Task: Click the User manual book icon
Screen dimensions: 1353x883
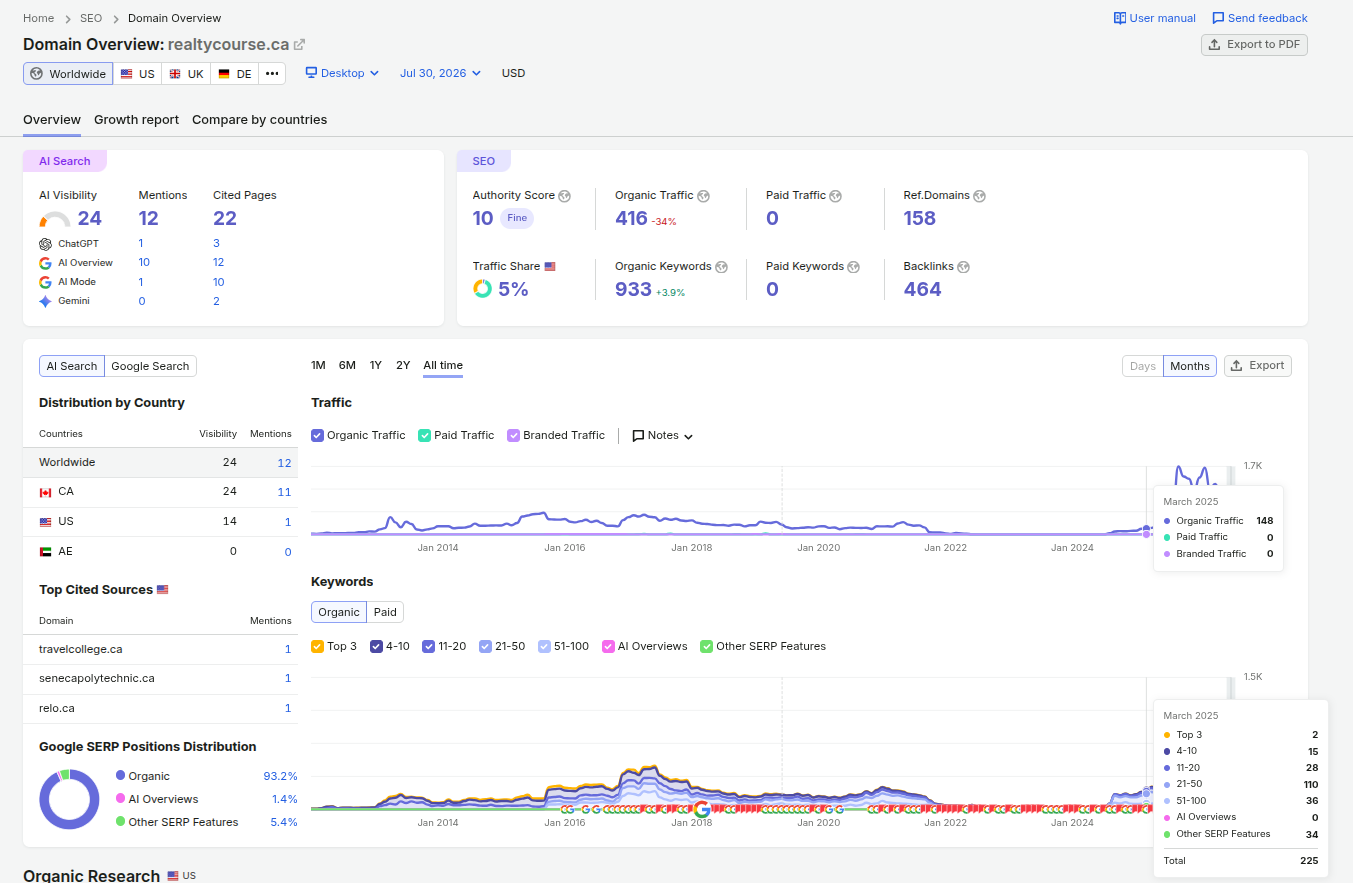Action: 1120,18
